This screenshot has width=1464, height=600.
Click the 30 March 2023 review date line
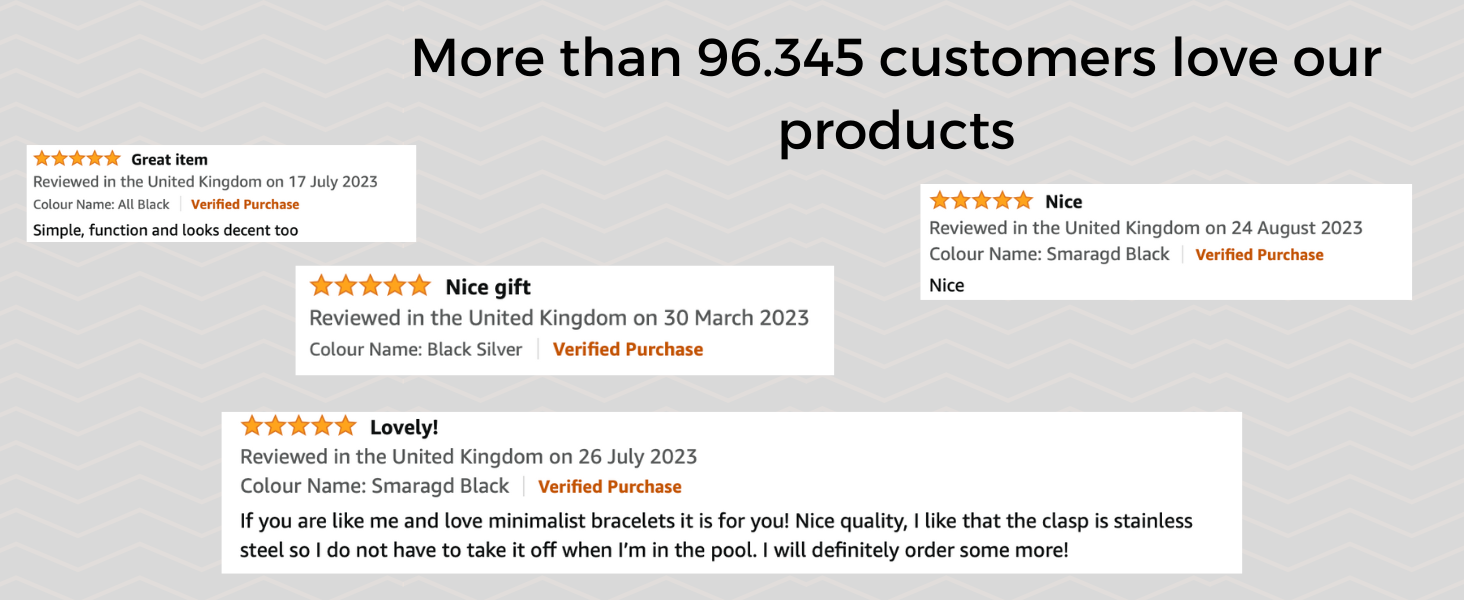coord(558,318)
